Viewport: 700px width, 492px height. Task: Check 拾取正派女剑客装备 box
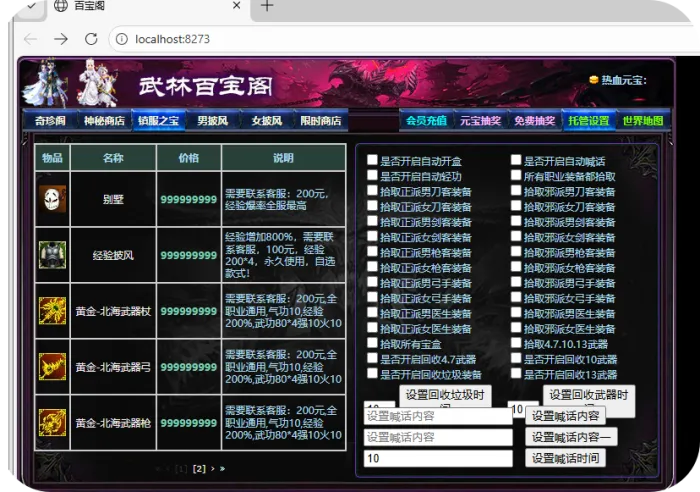(372, 236)
